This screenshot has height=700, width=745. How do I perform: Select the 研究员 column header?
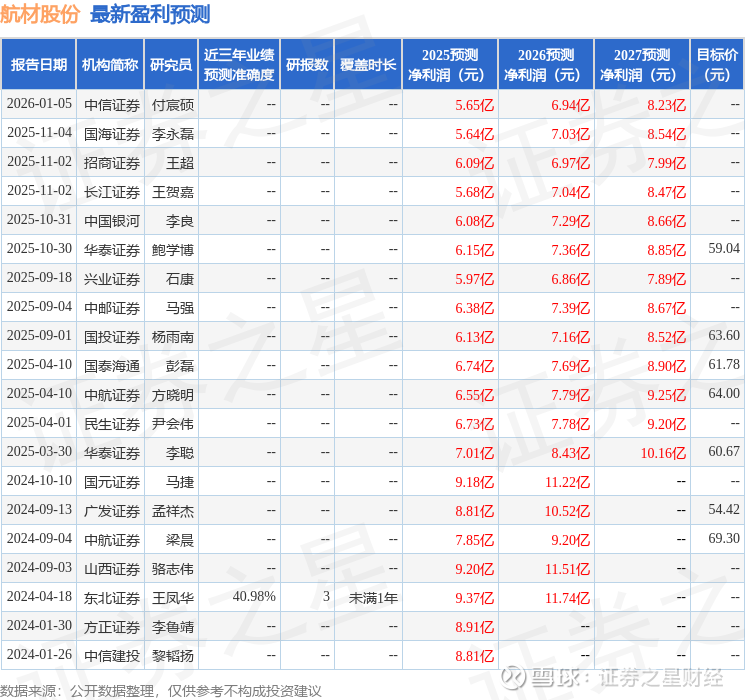[x=171, y=65]
